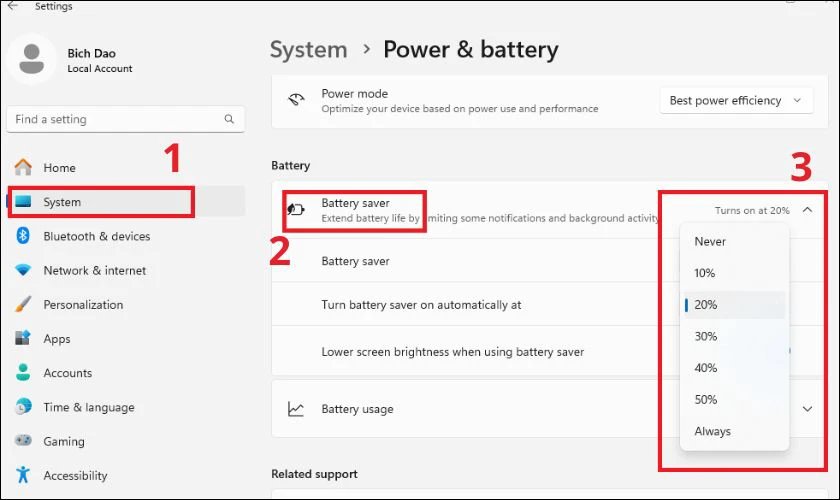
Task: Click the Gaming controller icon
Action: 23,441
